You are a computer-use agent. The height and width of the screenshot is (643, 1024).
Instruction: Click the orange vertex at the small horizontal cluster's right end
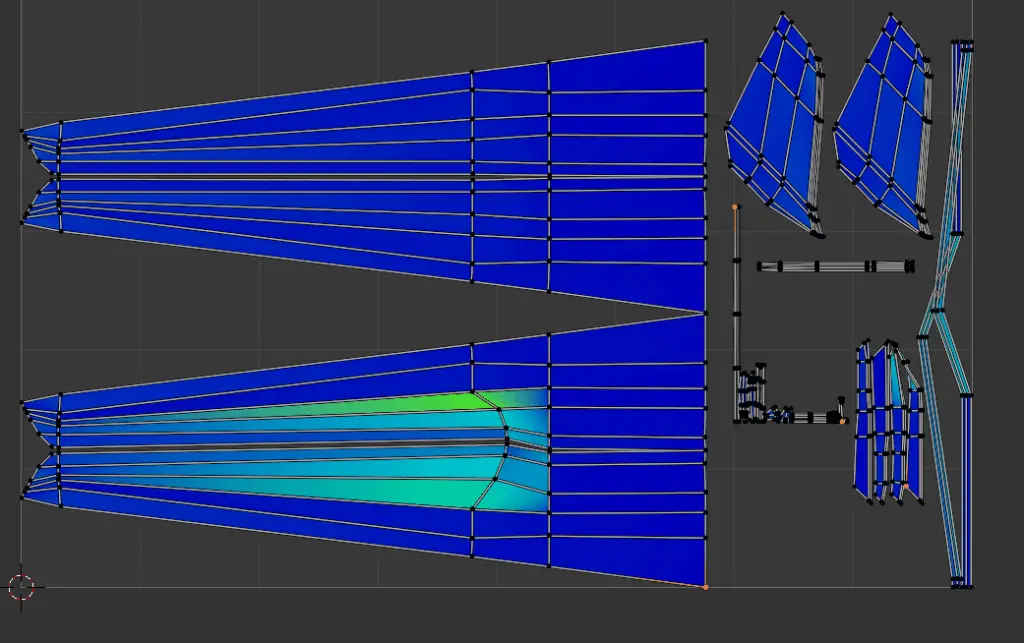click(842, 422)
